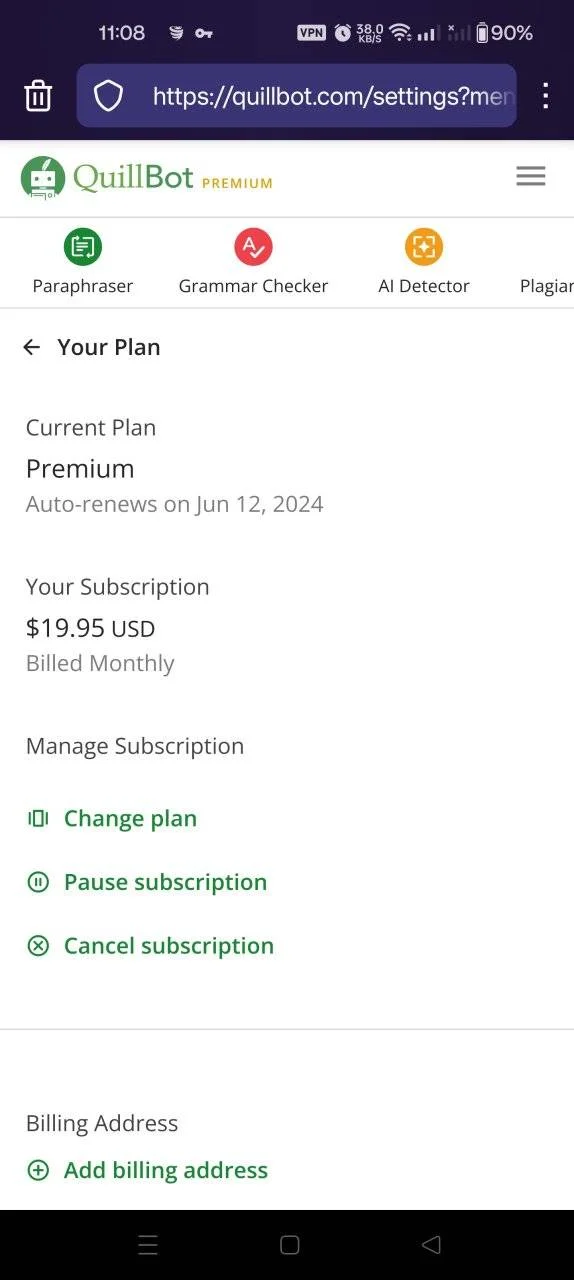Screen dimensions: 574x1280
Task: Click Add billing address
Action: point(166,1170)
